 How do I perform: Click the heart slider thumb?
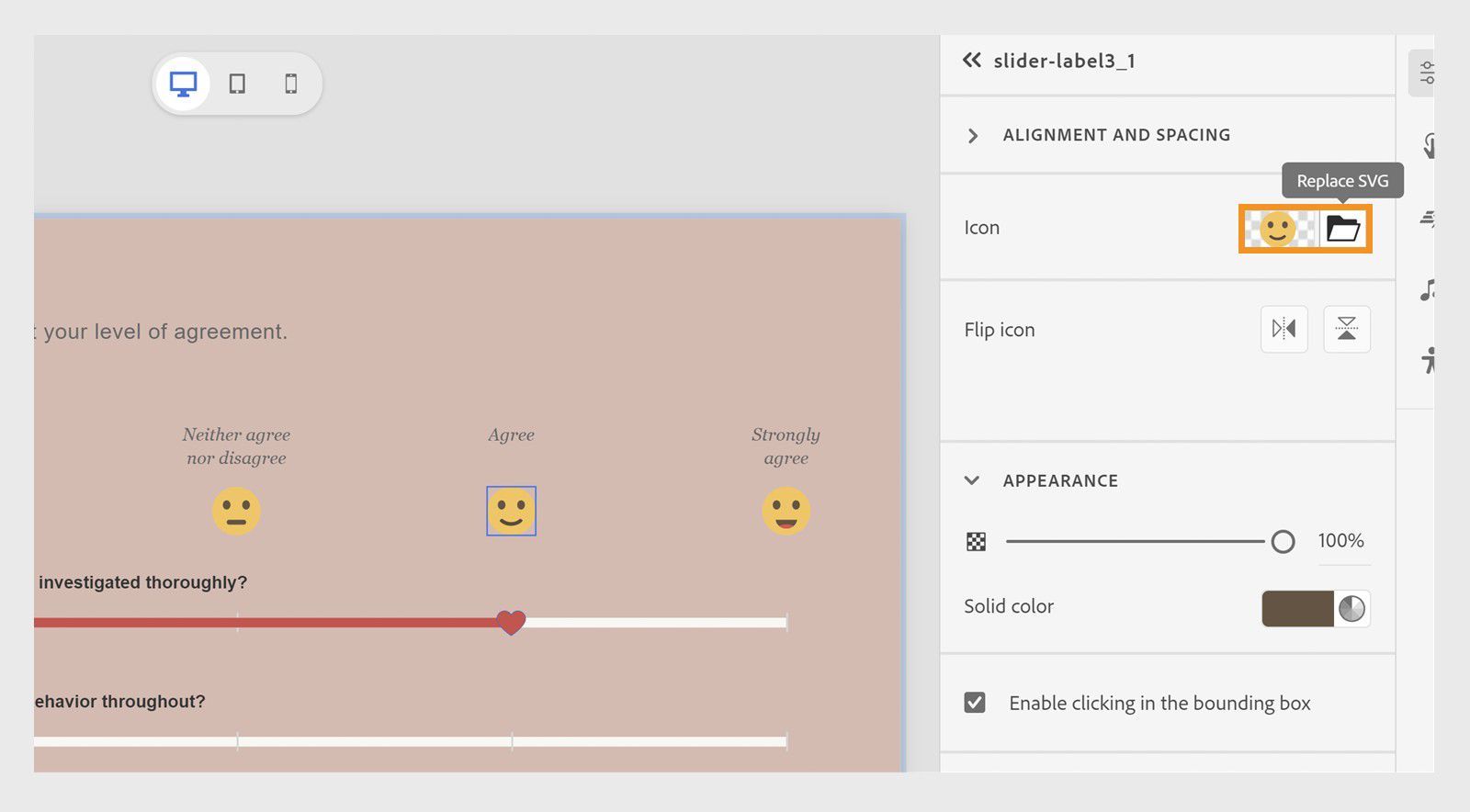pos(511,622)
